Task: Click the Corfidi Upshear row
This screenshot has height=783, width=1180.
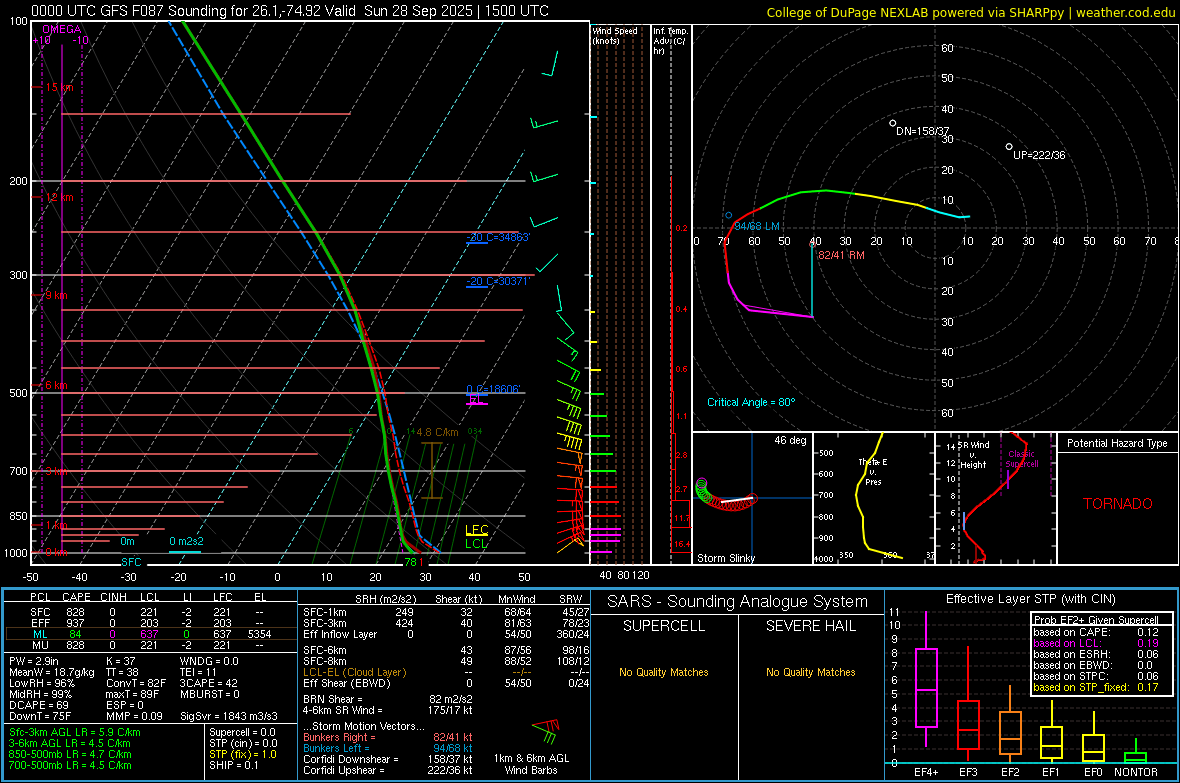Action: pos(388,770)
